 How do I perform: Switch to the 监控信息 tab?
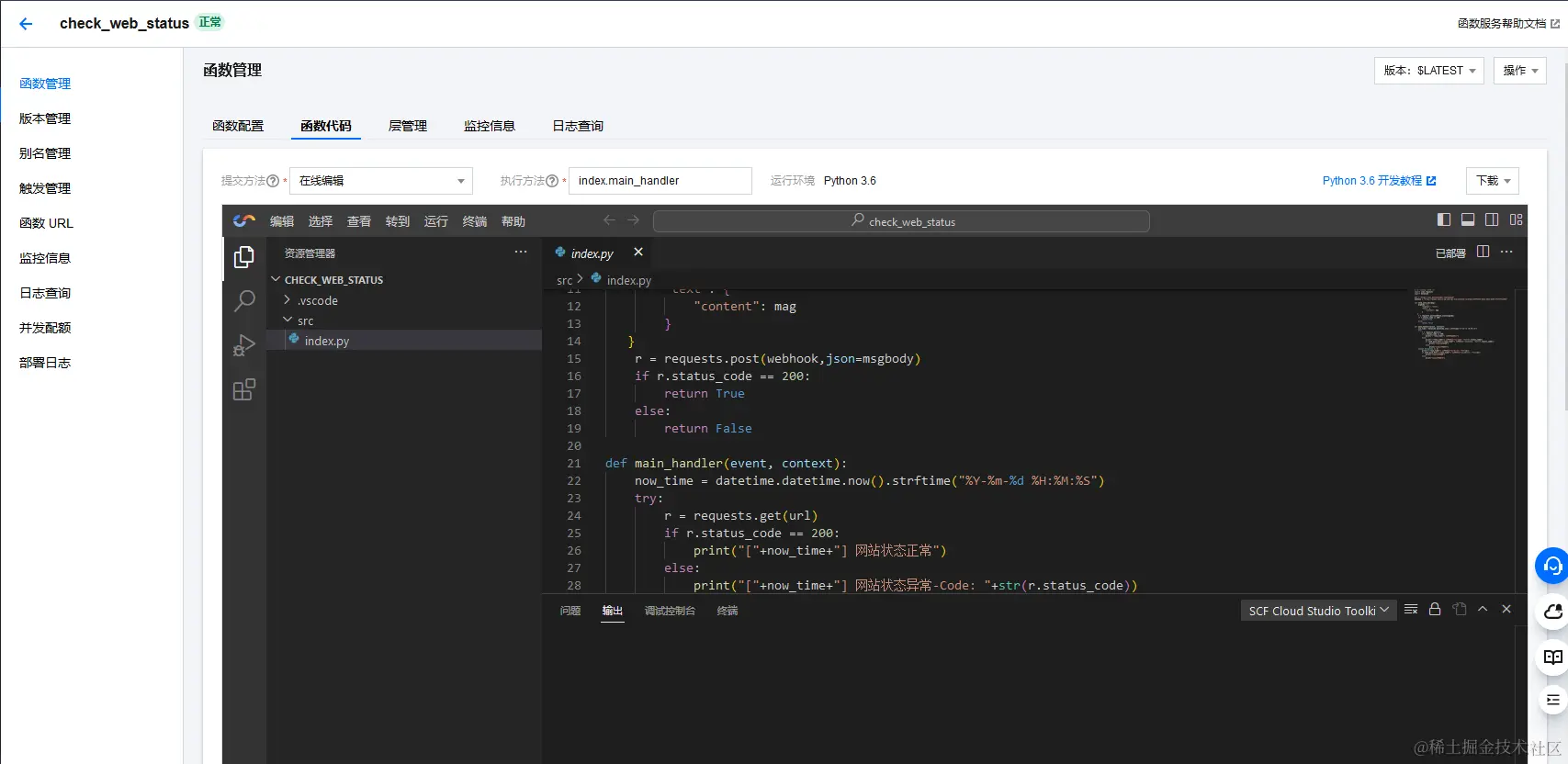point(490,126)
